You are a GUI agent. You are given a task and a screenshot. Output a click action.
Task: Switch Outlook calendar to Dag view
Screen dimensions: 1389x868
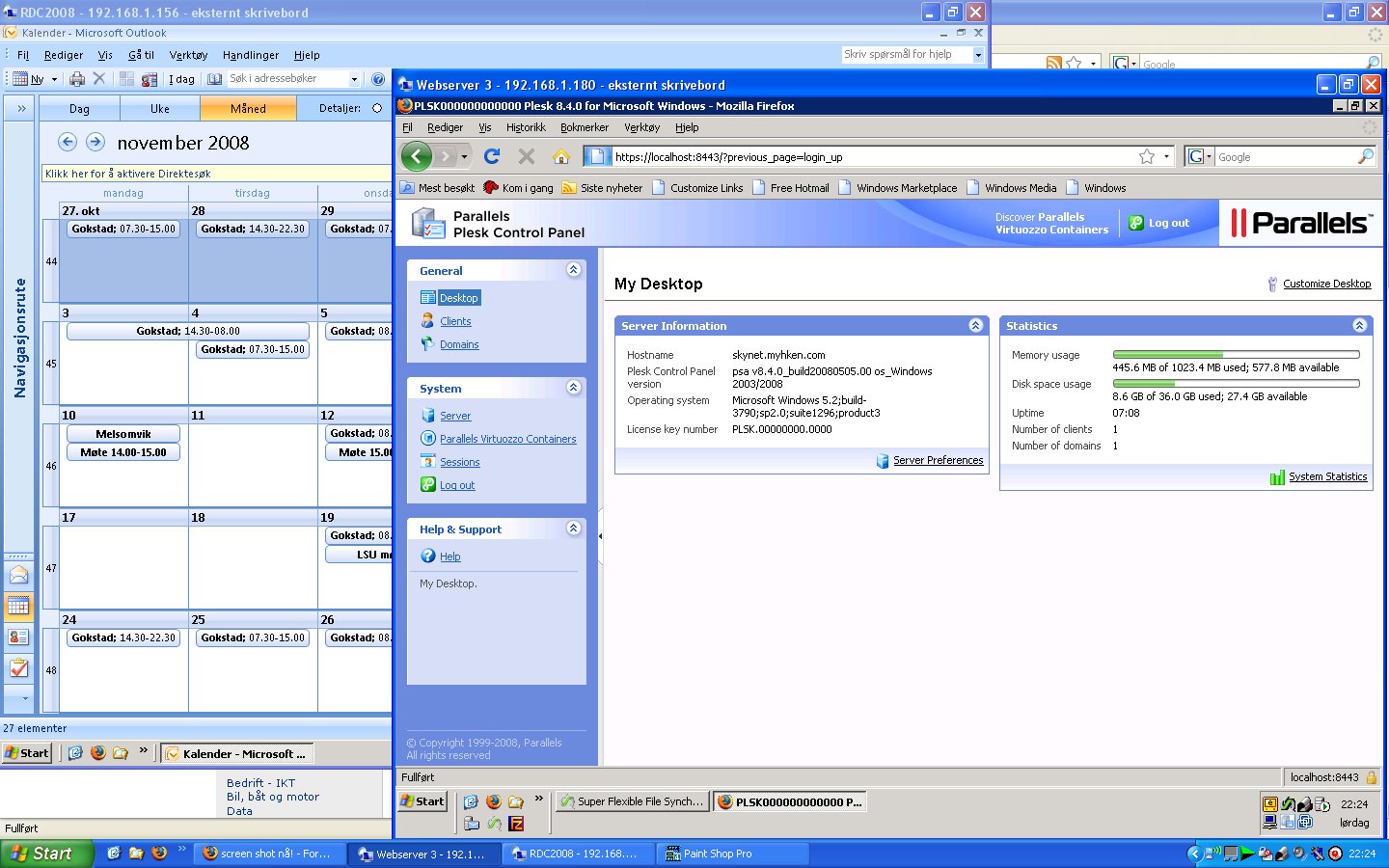tap(80, 109)
